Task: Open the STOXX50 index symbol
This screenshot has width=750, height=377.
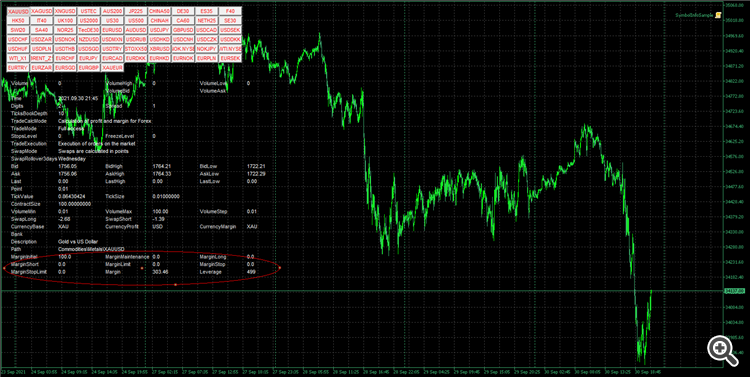Action: click(x=135, y=49)
